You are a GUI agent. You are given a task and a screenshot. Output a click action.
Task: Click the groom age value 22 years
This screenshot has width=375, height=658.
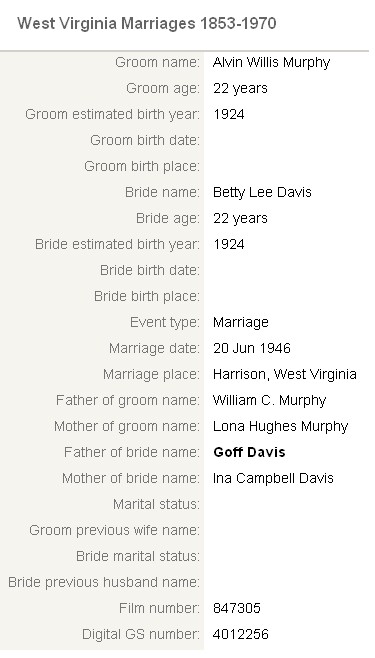pyautogui.click(x=240, y=89)
